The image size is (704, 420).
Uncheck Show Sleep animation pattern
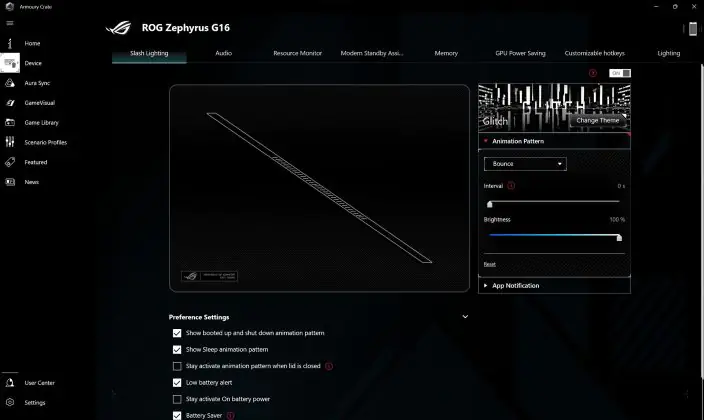coord(177,349)
